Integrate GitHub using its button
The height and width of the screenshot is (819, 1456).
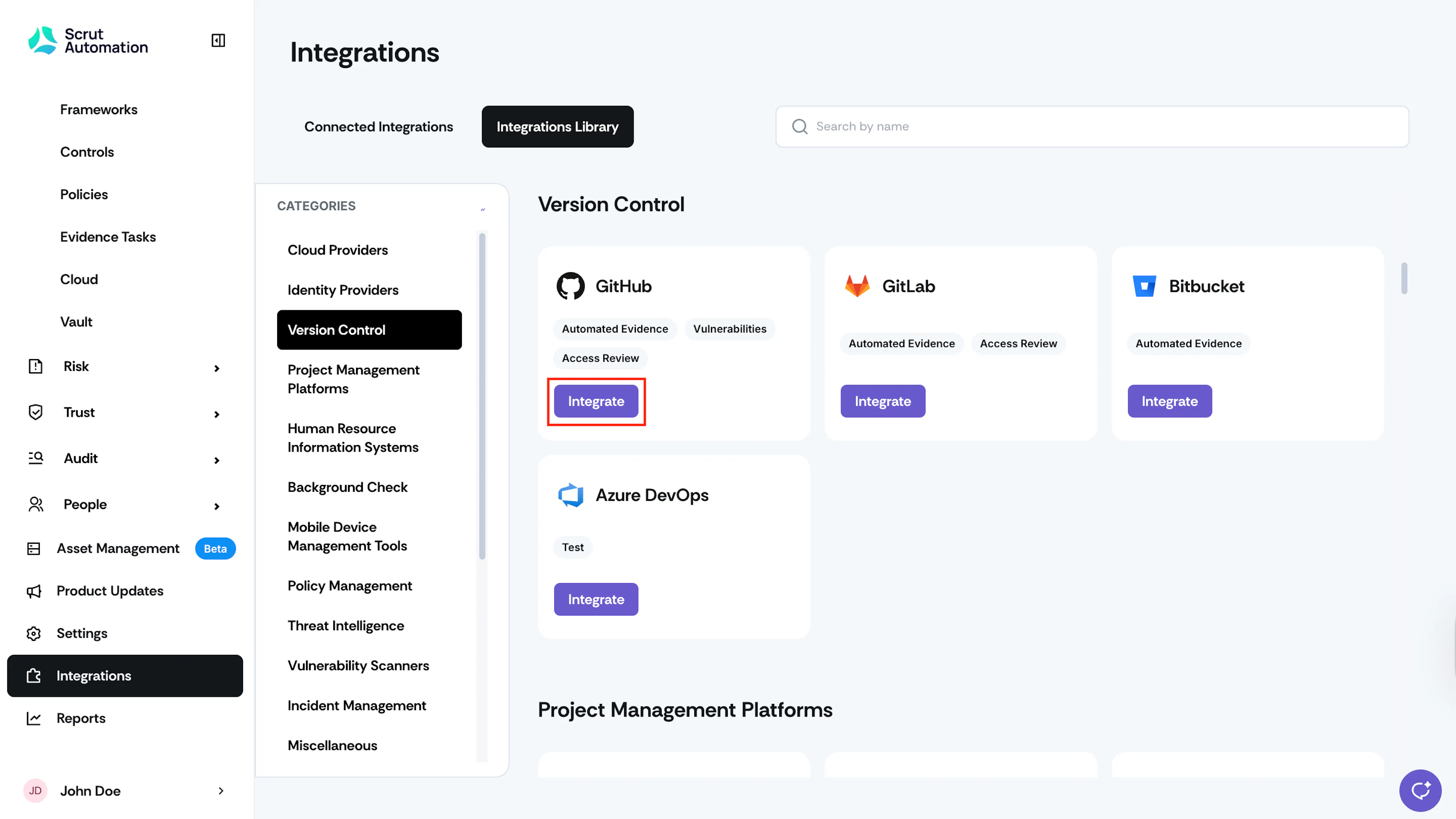[x=596, y=401]
